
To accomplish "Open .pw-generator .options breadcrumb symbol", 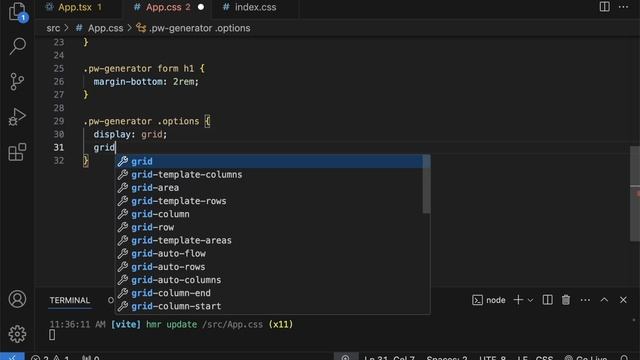I will click(193, 28).
